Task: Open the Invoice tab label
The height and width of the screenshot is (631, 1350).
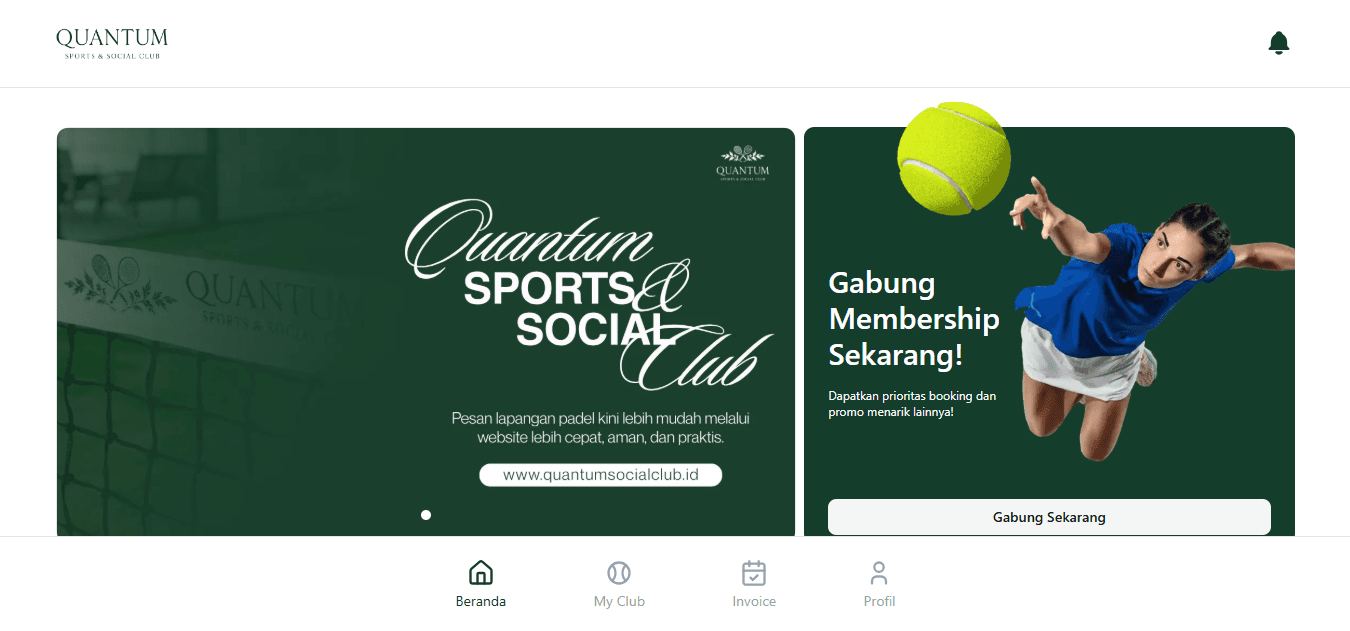Action: point(754,601)
